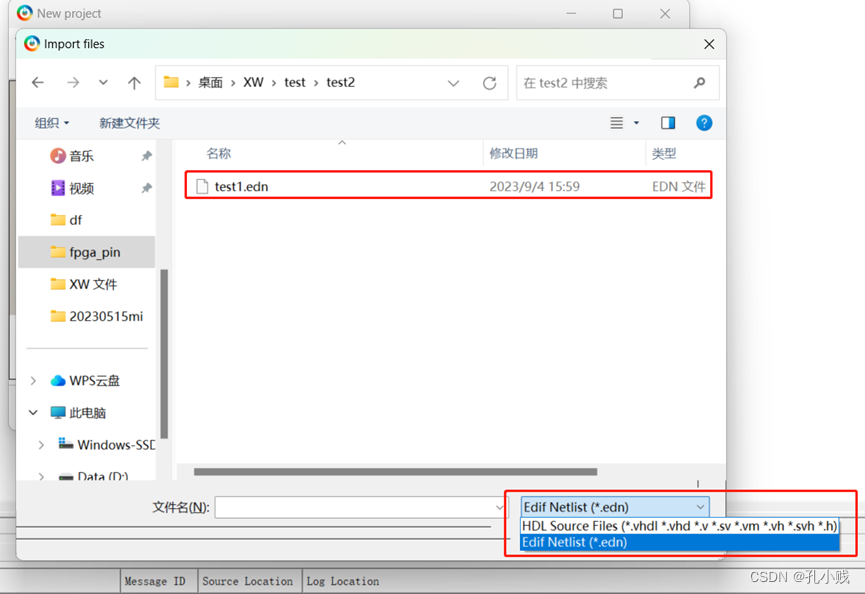Open the view layout options icon

point(618,122)
